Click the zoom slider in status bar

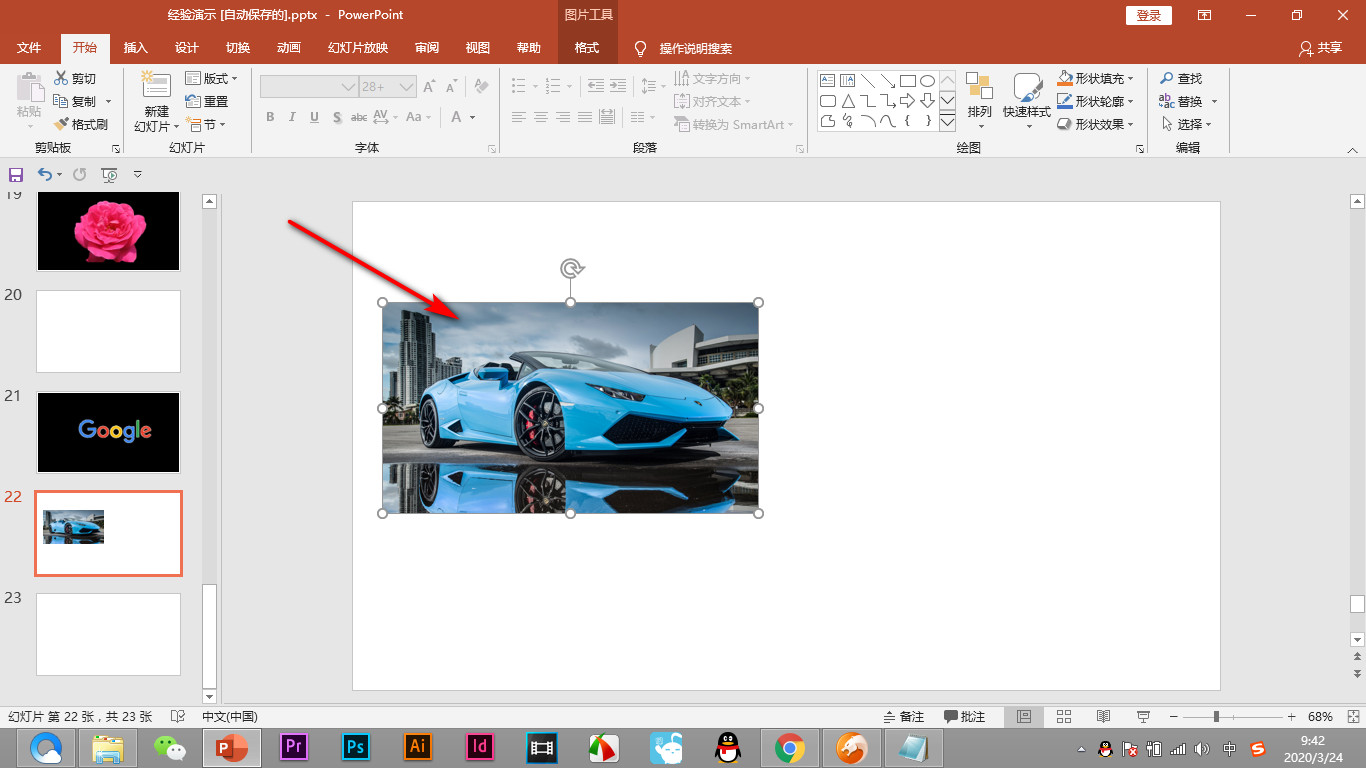(1216, 717)
